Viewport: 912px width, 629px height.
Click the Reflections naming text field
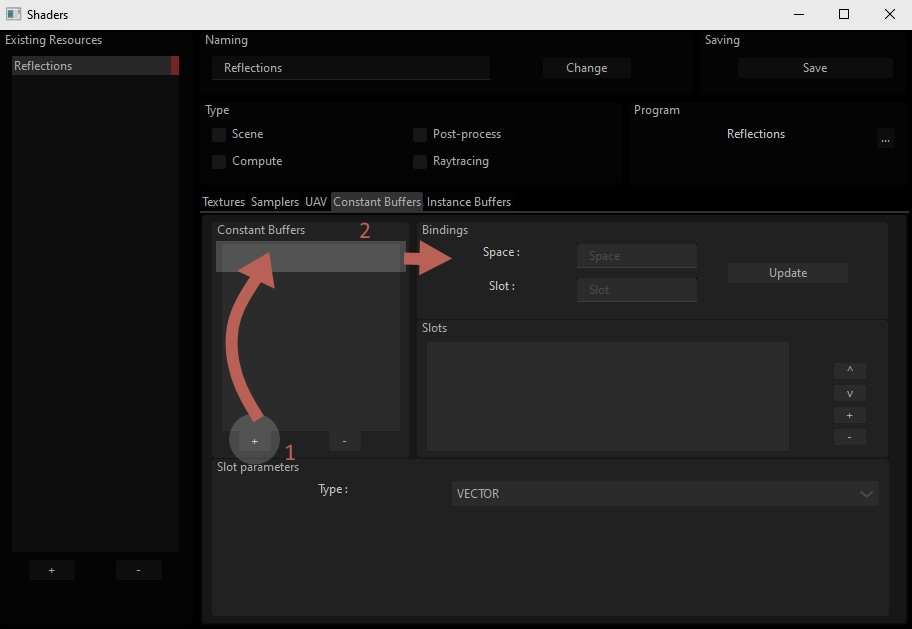point(351,68)
